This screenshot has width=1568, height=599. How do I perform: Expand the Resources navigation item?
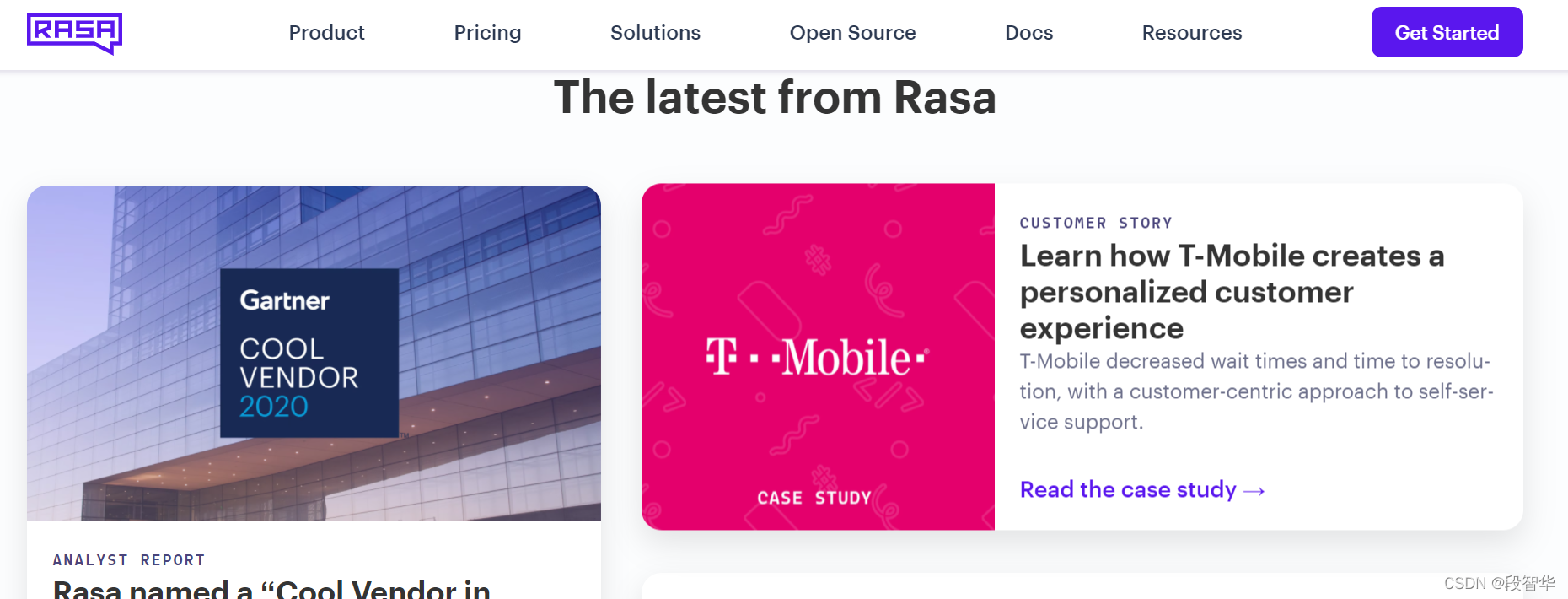tap(1191, 32)
